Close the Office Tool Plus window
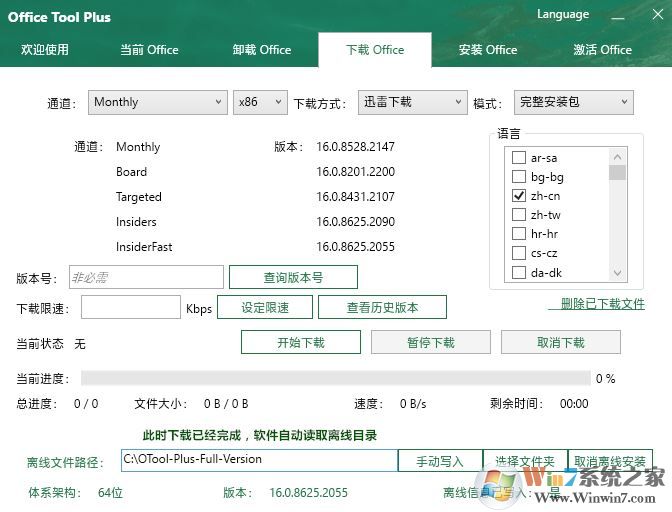672x512 pixels. click(657, 15)
